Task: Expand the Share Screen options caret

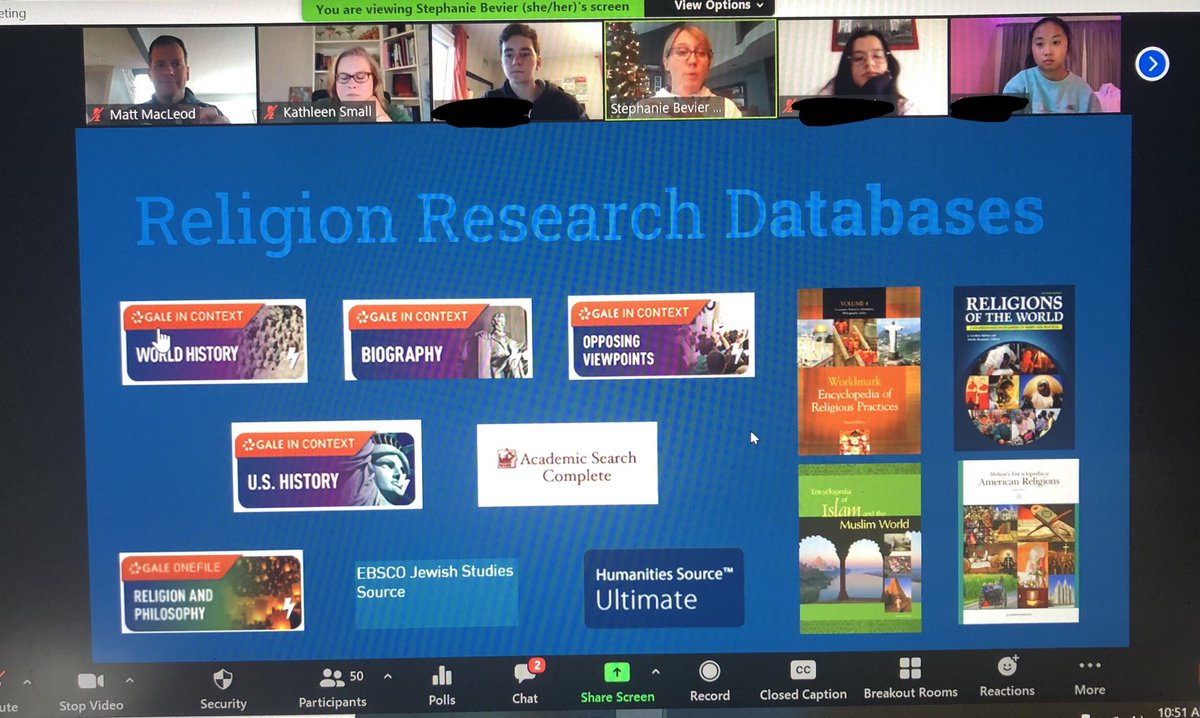Action: coord(656,672)
